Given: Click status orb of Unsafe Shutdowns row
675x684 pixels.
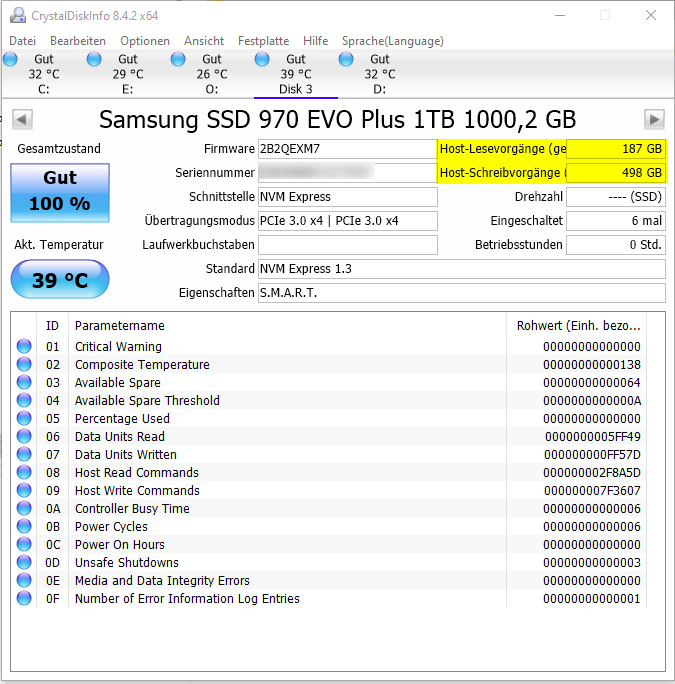Looking at the screenshot, I should [24, 562].
